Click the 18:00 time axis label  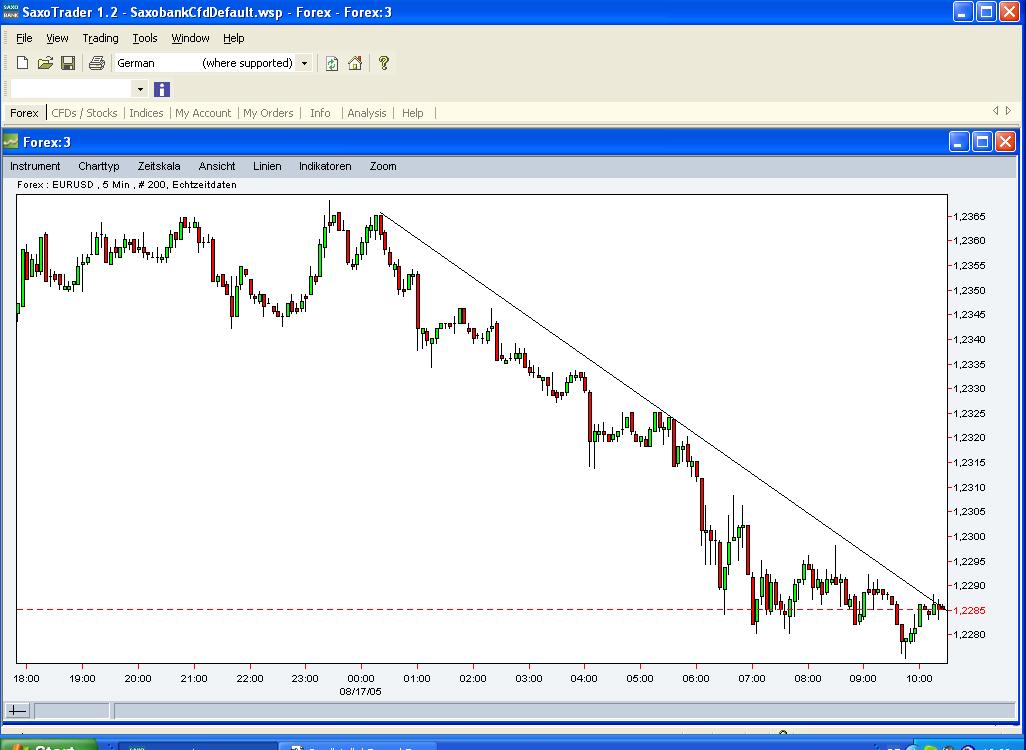(x=26, y=679)
